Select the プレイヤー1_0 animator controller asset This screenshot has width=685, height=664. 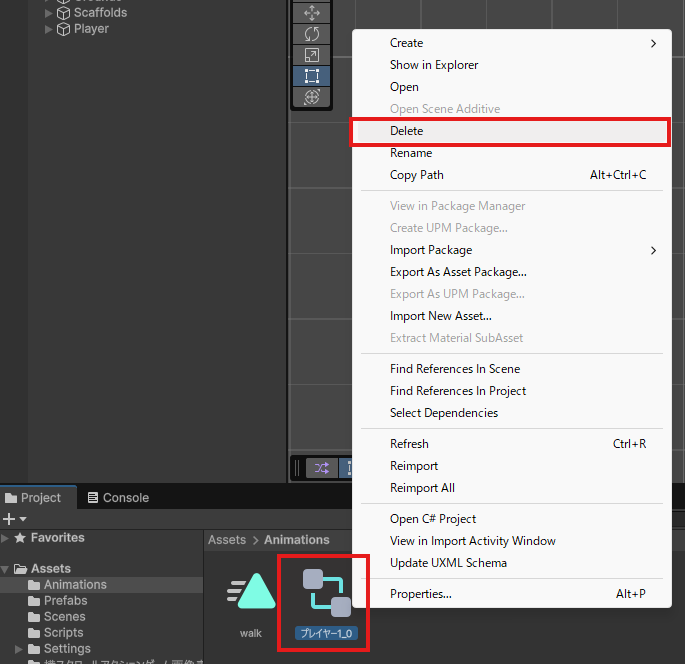pyautogui.click(x=326, y=605)
